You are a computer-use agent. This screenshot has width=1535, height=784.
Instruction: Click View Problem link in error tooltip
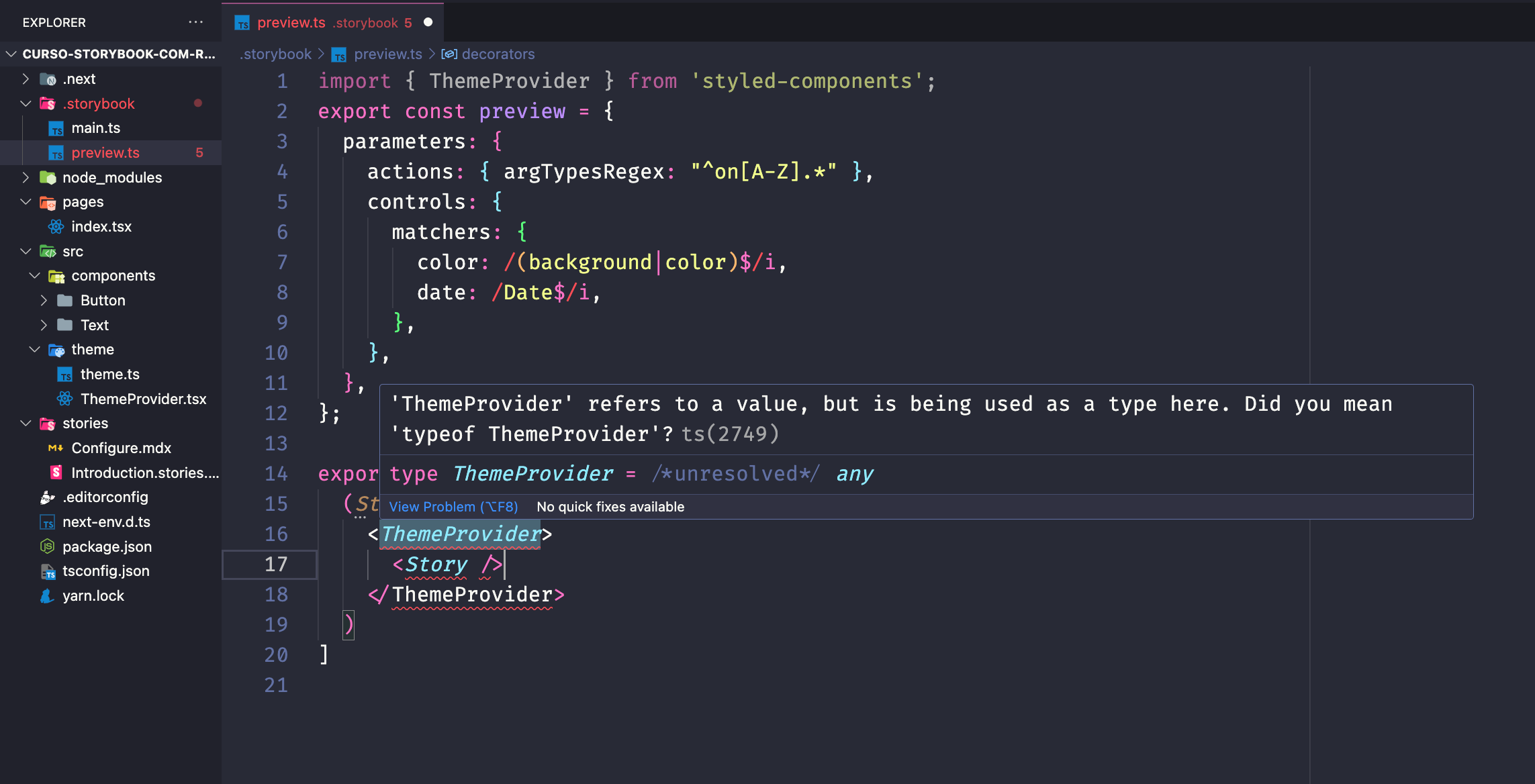coord(452,505)
